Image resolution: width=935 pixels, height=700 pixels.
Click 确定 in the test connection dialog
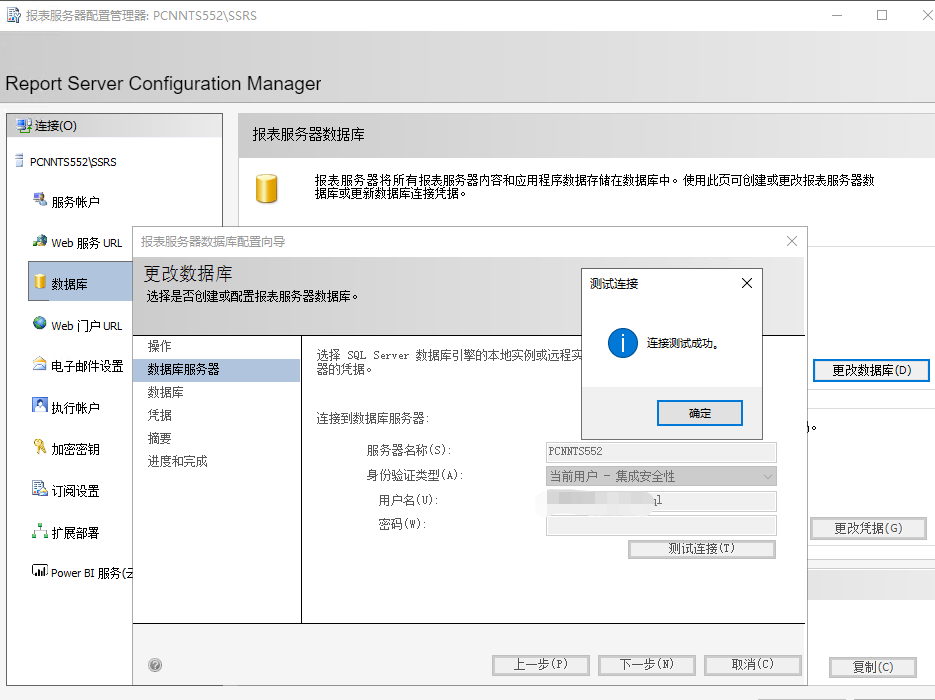pyautogui.click(x=699, y=413)
